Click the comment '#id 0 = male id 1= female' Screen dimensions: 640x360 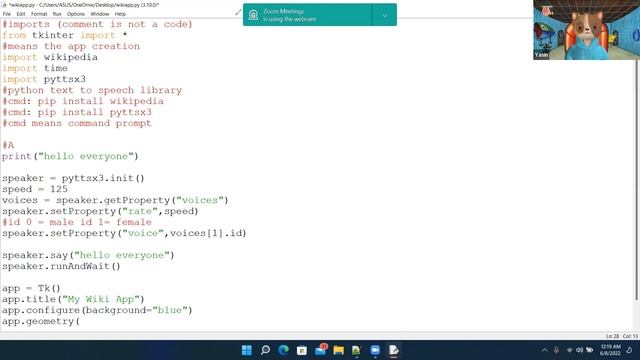coord(77,222)
